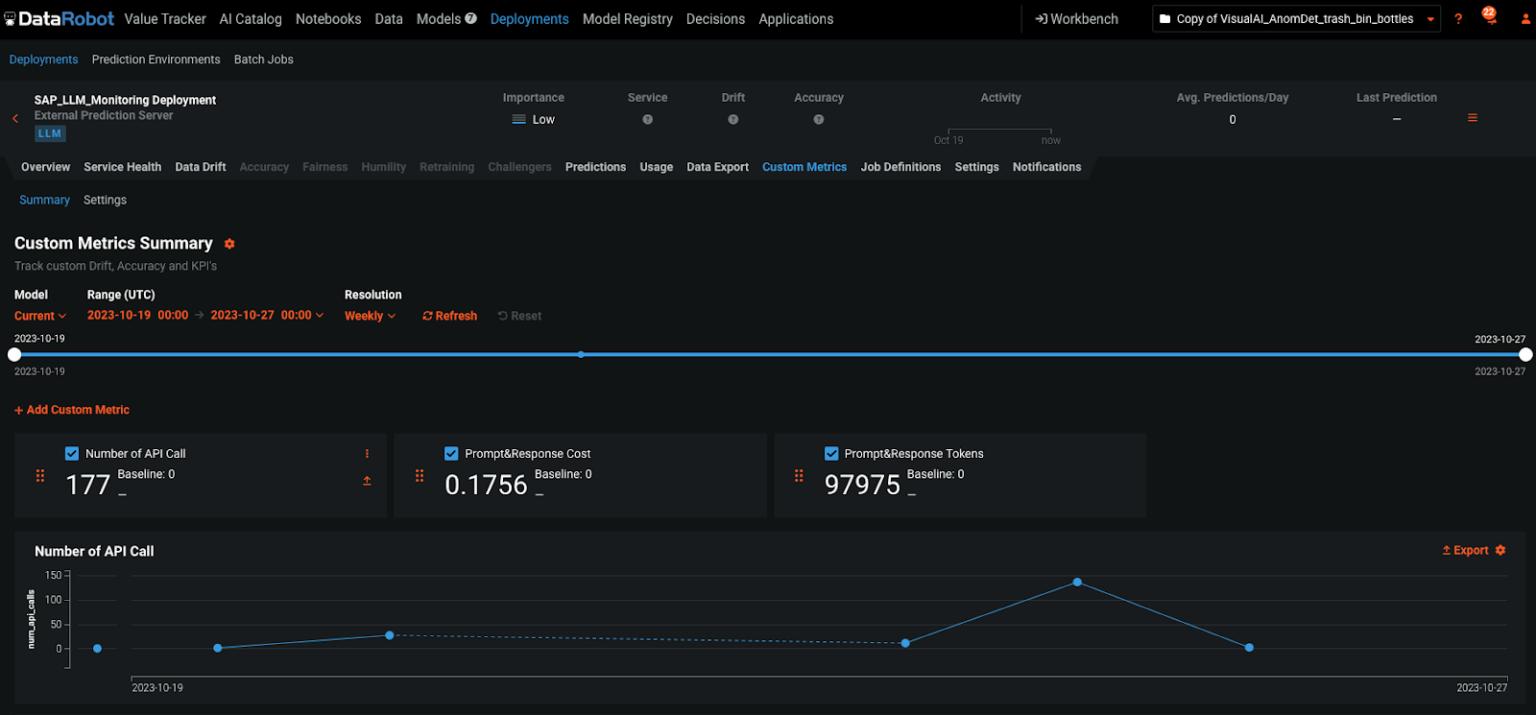This screenshot has width=1536, height=715.
Task: Click the help question mark icon
Action: pos(1457,18)
